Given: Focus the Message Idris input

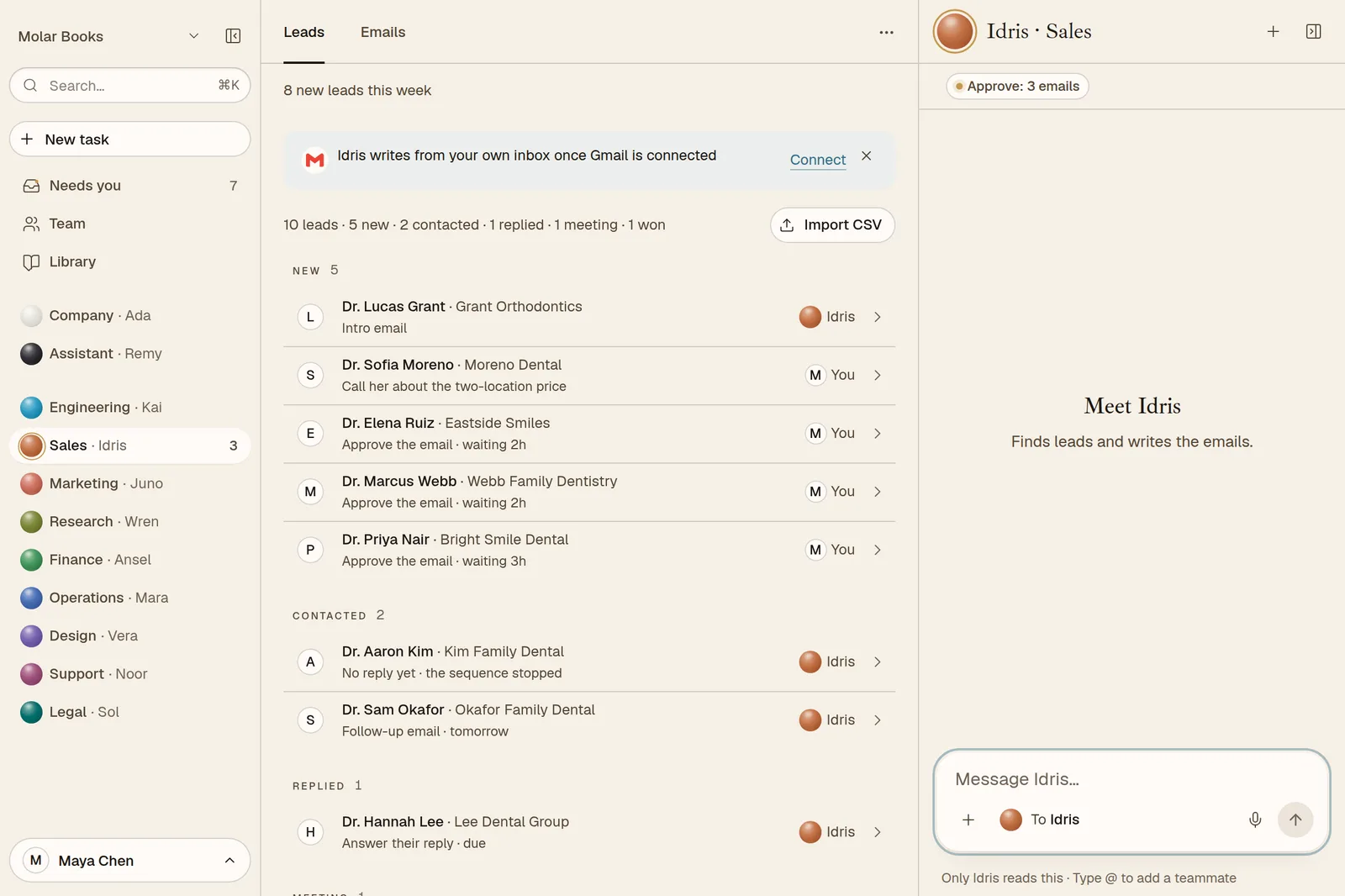Looking at the screenshot, I should [x=1131, y=779].
